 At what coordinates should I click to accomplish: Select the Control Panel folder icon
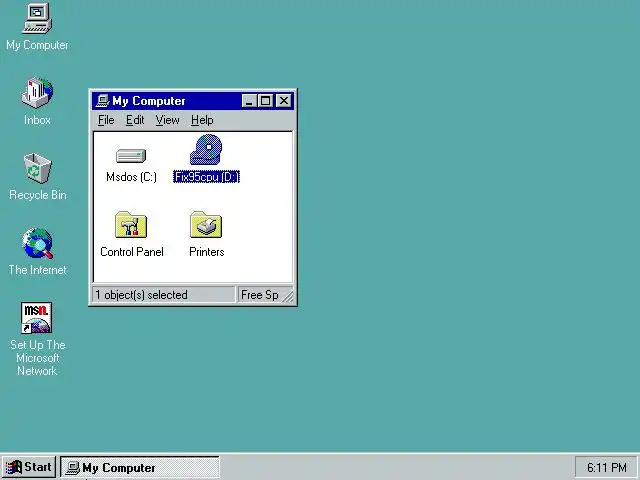tap(131, 224)
